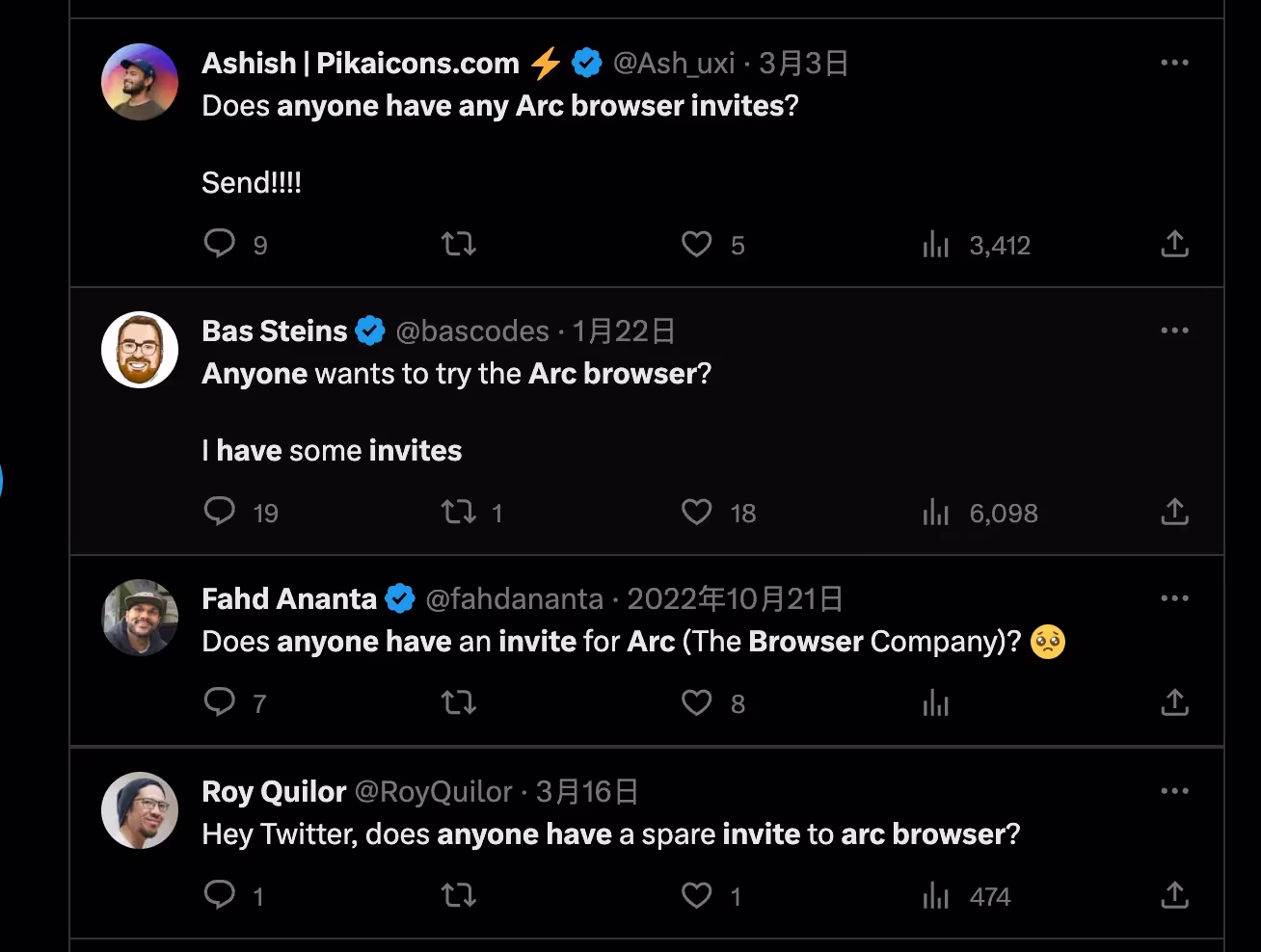Like Bas Steins' tweet about invites
Viewport: 1261px width, 952px height.
[696, 512]
